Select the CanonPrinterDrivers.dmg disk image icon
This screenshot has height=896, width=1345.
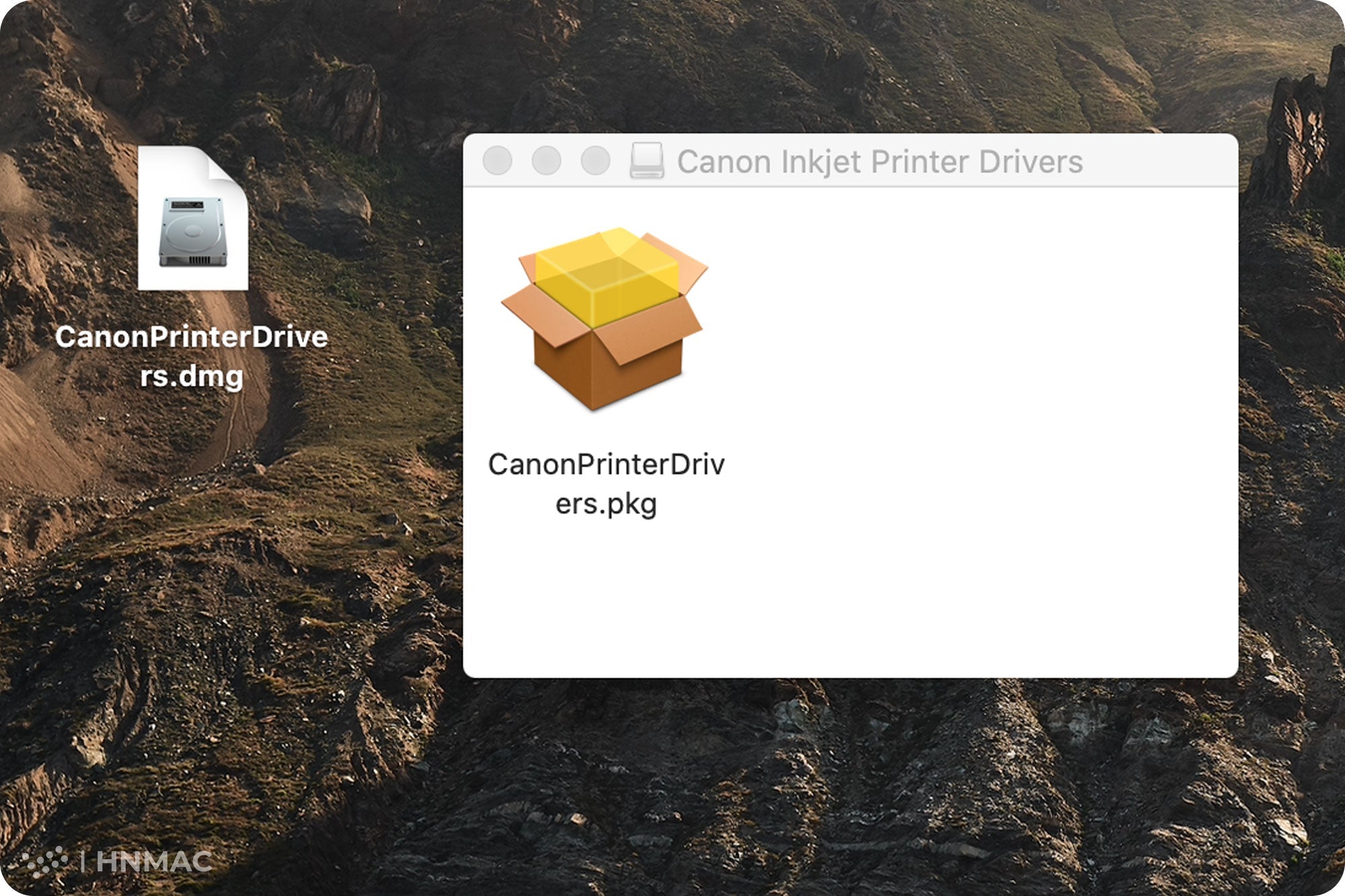pos(193,218)
